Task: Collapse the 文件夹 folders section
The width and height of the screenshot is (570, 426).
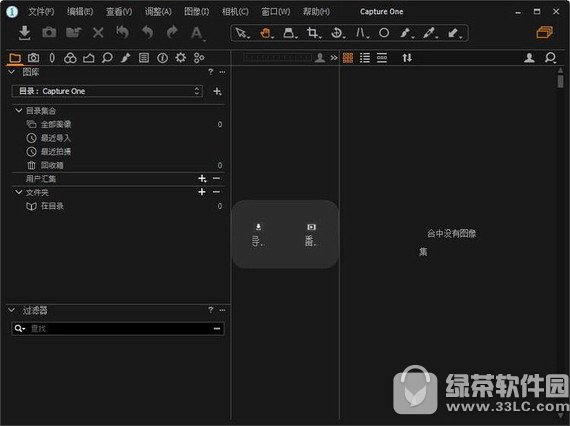Action: (19, 192)
